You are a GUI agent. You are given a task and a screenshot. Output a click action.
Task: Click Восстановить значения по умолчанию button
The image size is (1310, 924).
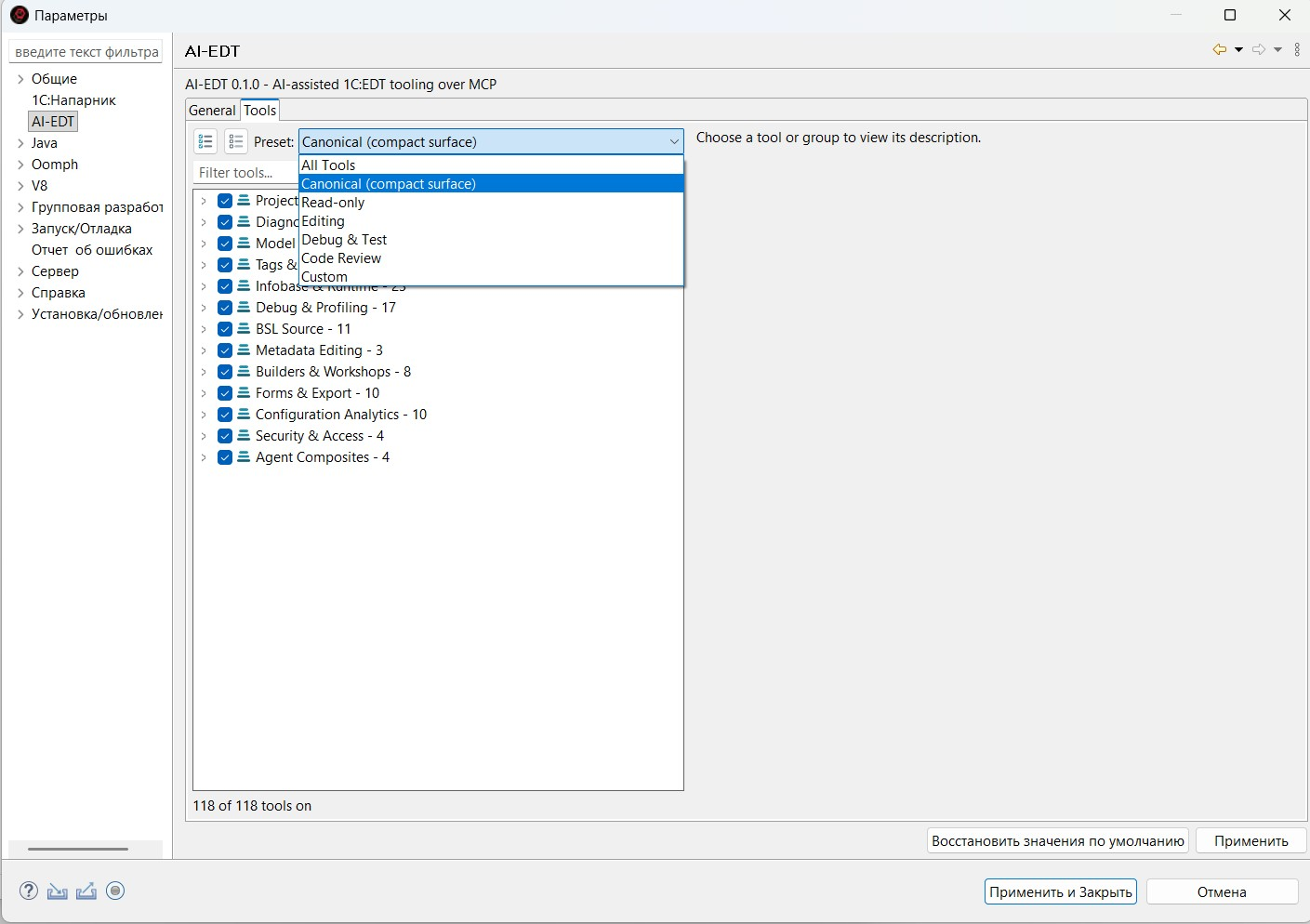(x=1058, y=840)
